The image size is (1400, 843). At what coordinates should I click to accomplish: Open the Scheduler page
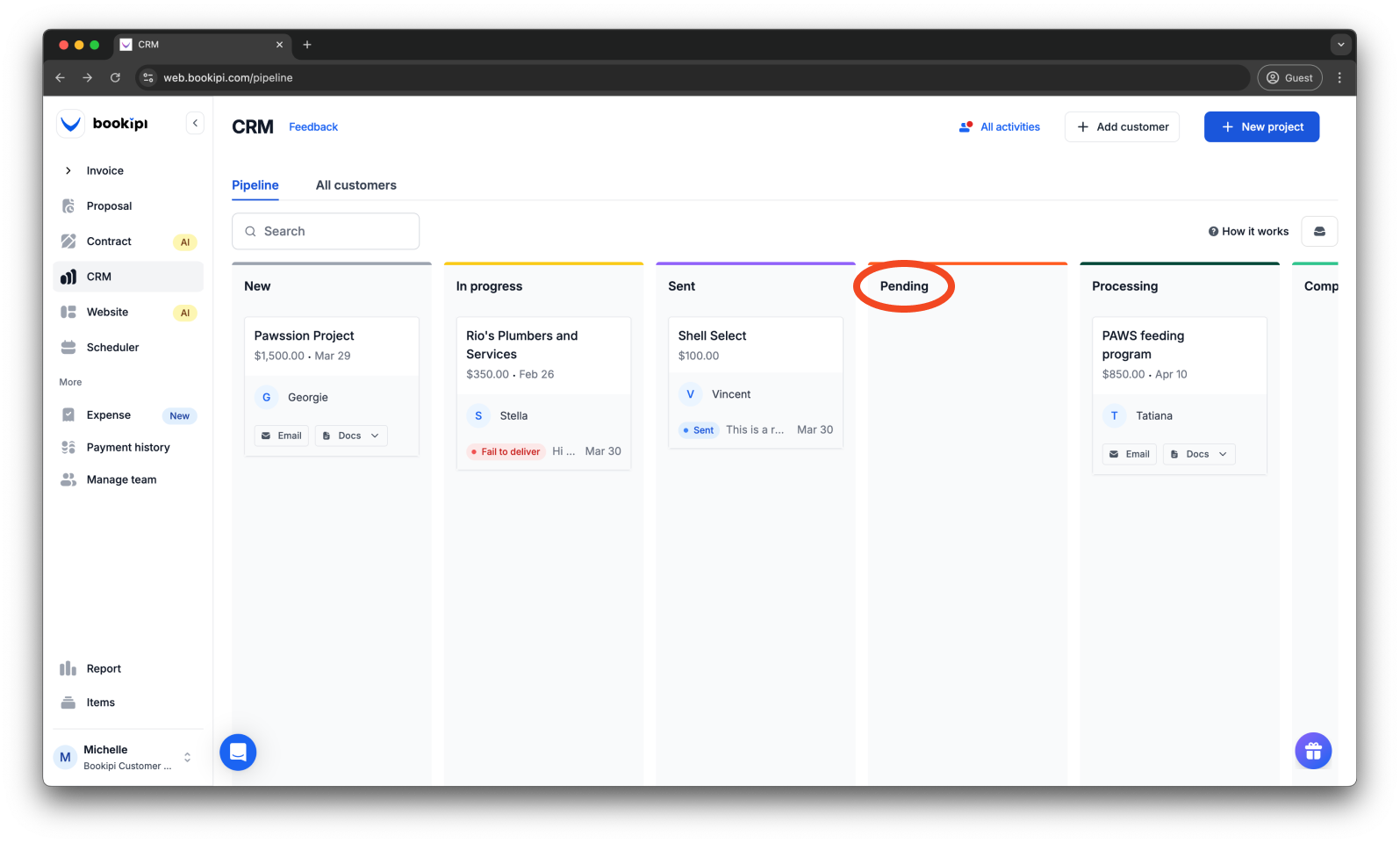pos(128,348)
